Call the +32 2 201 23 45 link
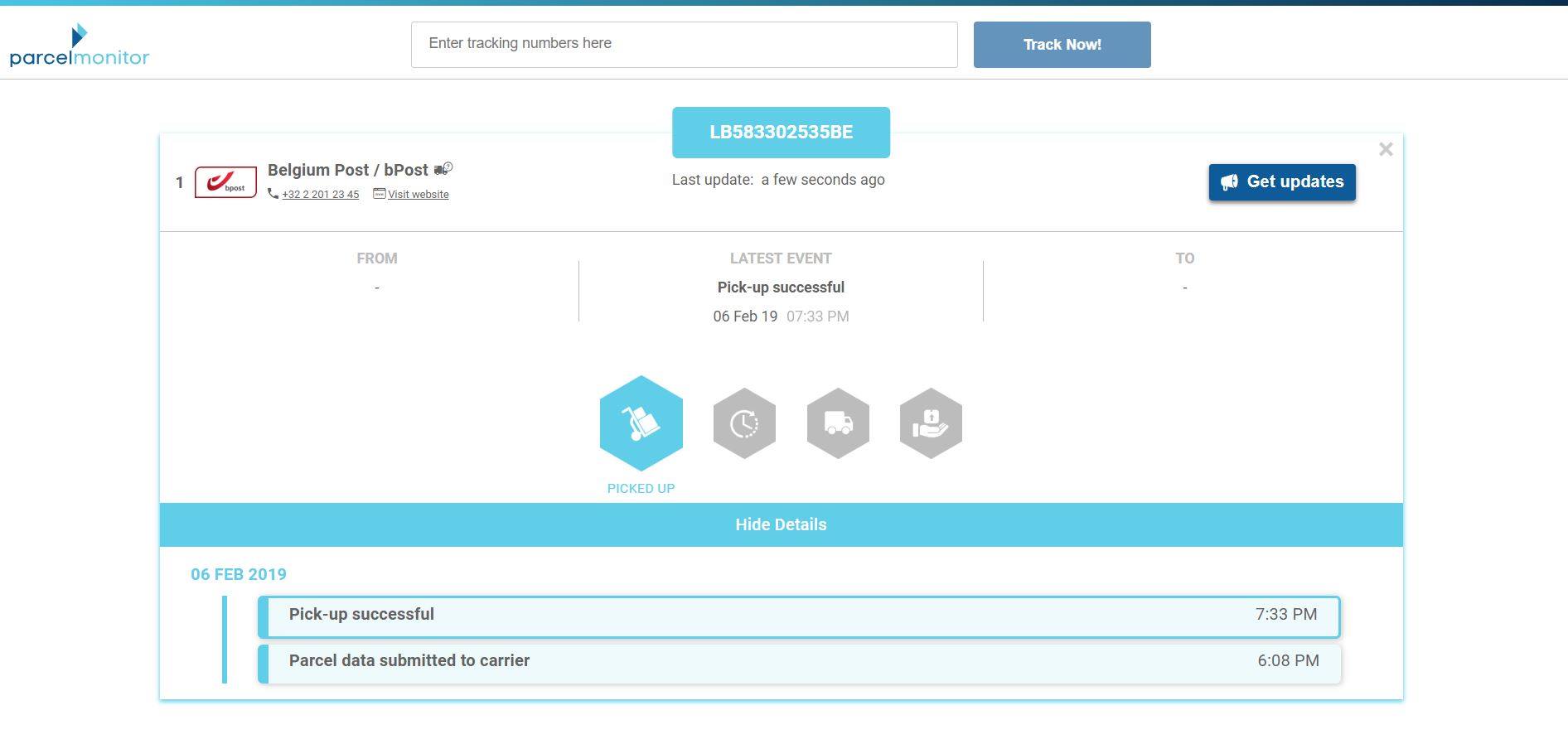Viewport: 1568px width, 744px height. point(320,195)
